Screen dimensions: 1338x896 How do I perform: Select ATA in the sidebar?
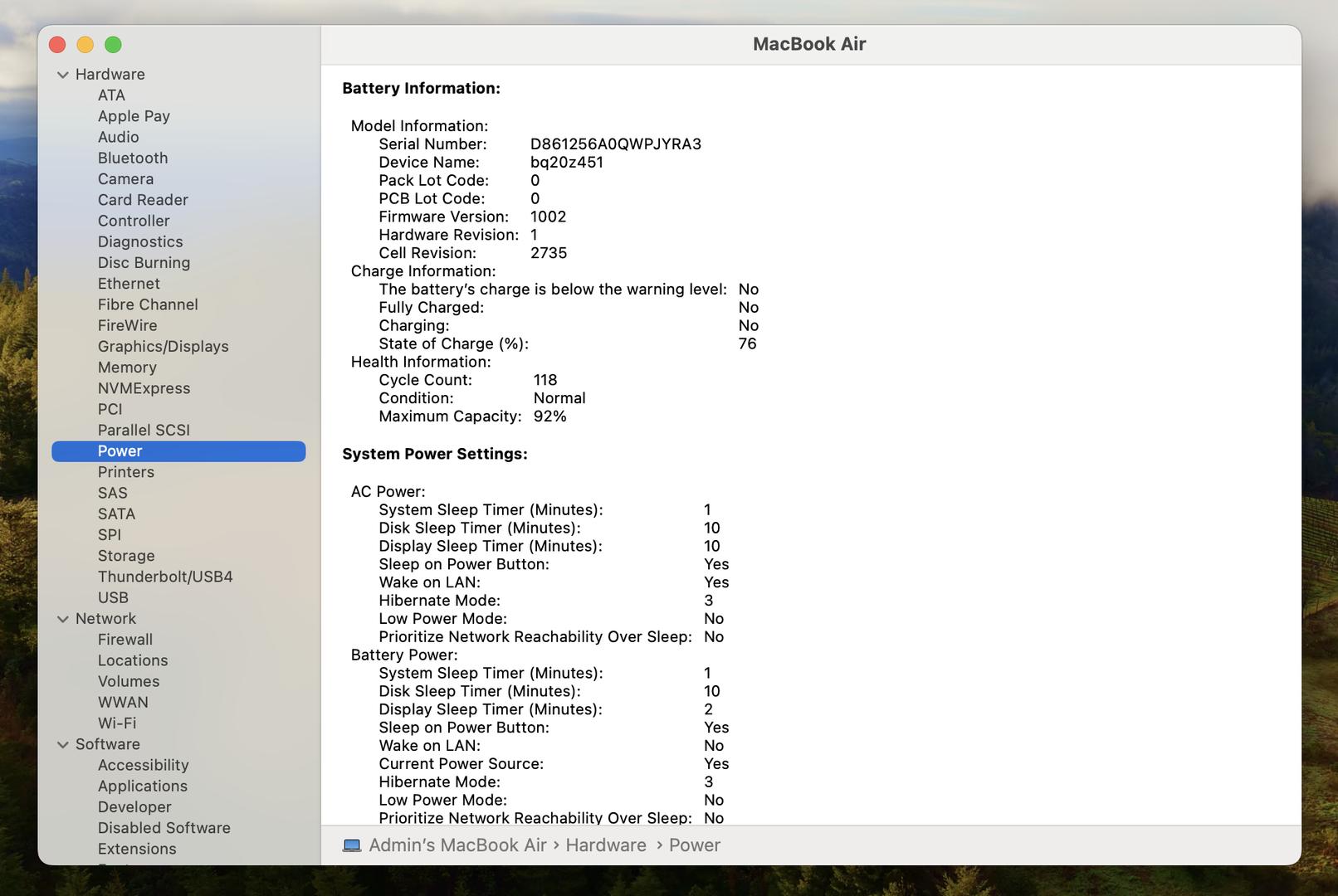(x=111, y=95)
